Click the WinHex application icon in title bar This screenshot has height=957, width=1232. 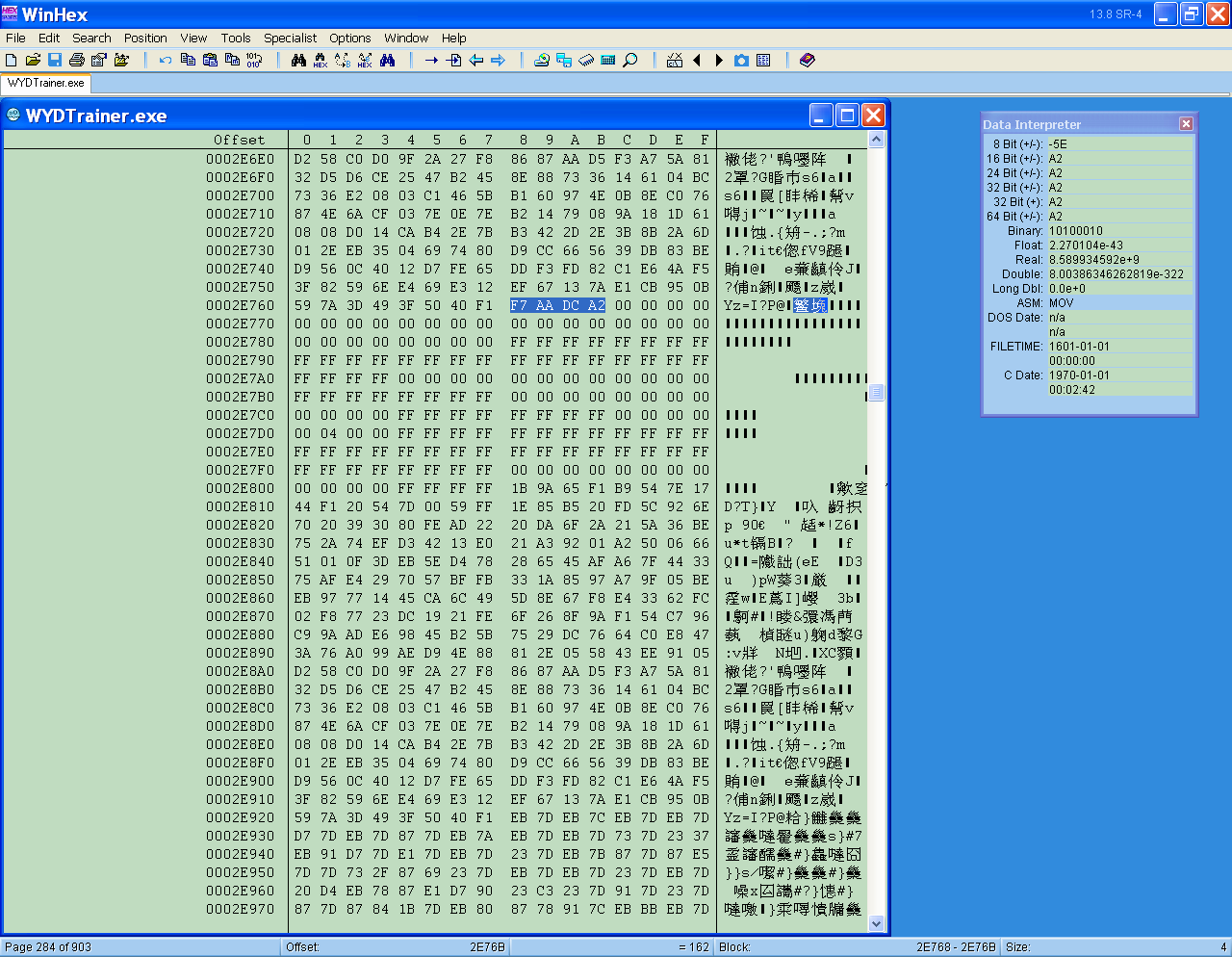[x=11, y=13]
